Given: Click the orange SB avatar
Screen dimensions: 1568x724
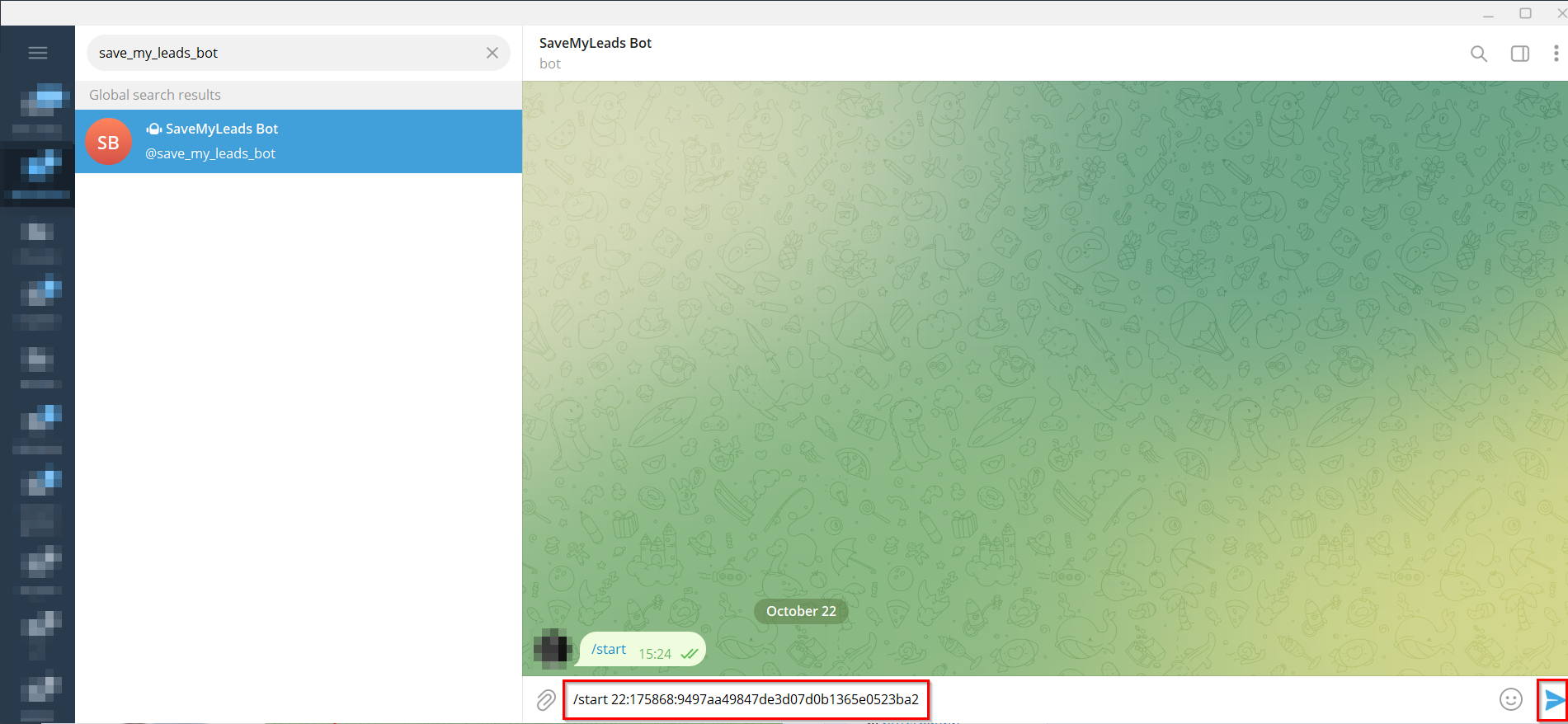Looking at the screenshot, I should click(x=108, y=142).
